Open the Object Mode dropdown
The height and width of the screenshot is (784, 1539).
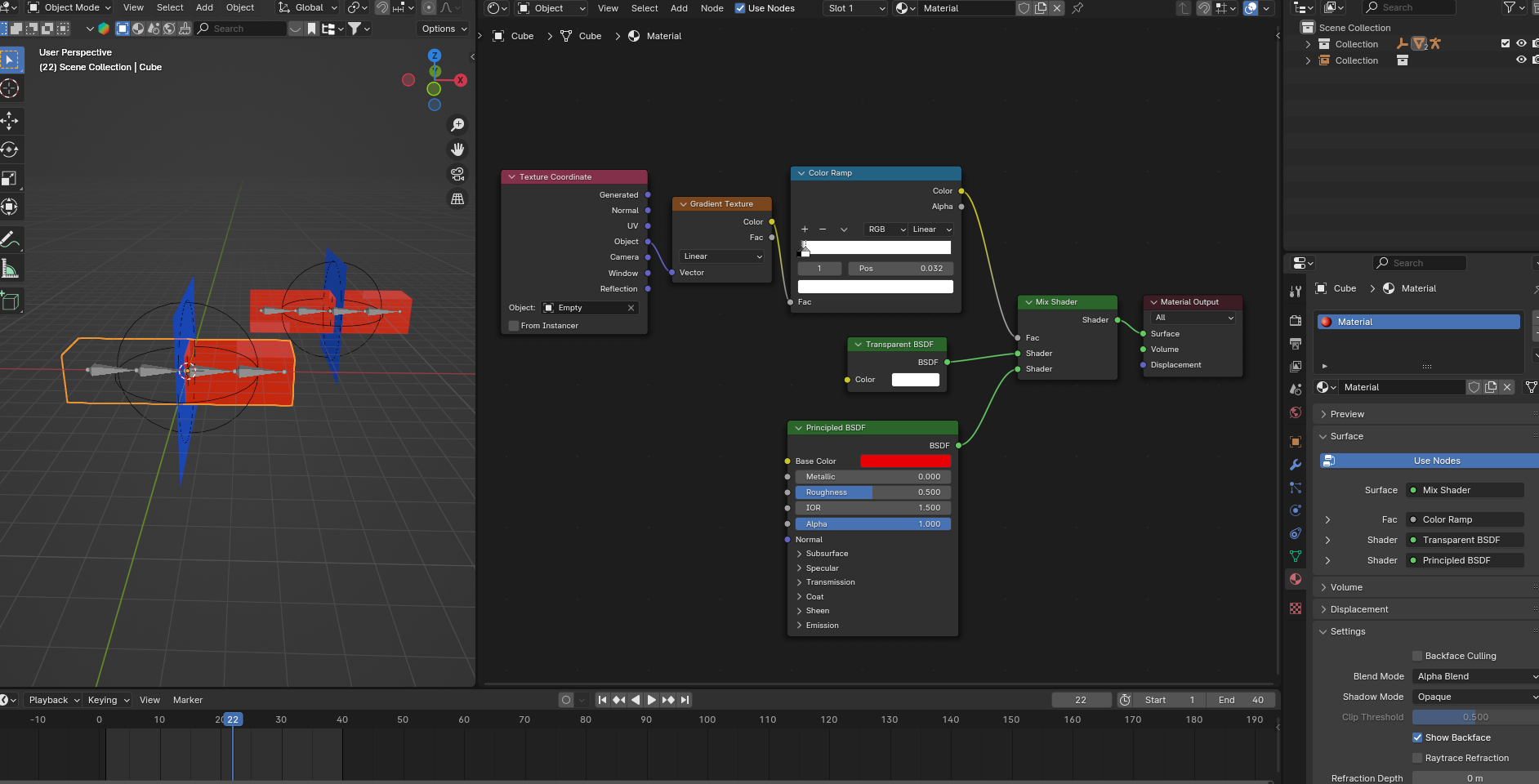69,7
